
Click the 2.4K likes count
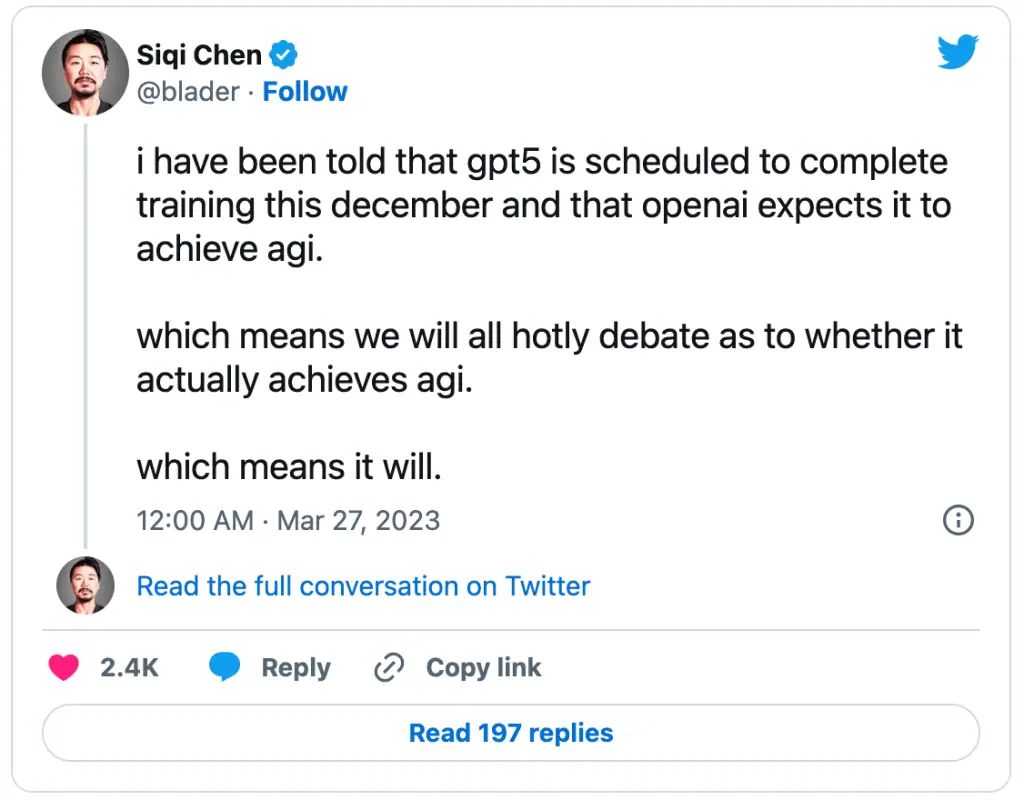tap(129, 668)
